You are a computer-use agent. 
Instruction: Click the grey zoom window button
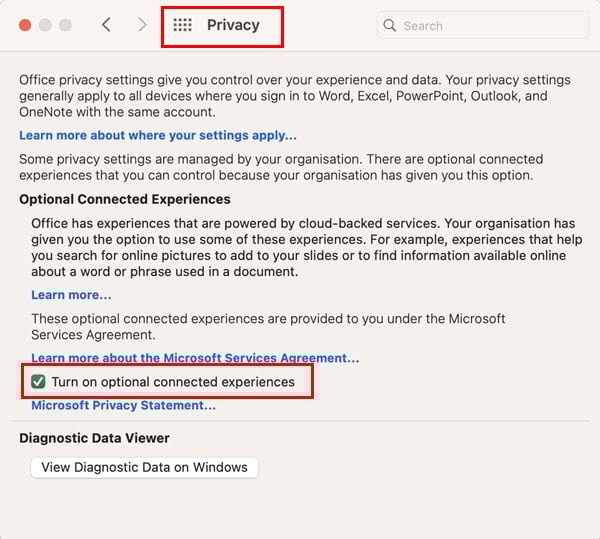(x=65, y=25)
